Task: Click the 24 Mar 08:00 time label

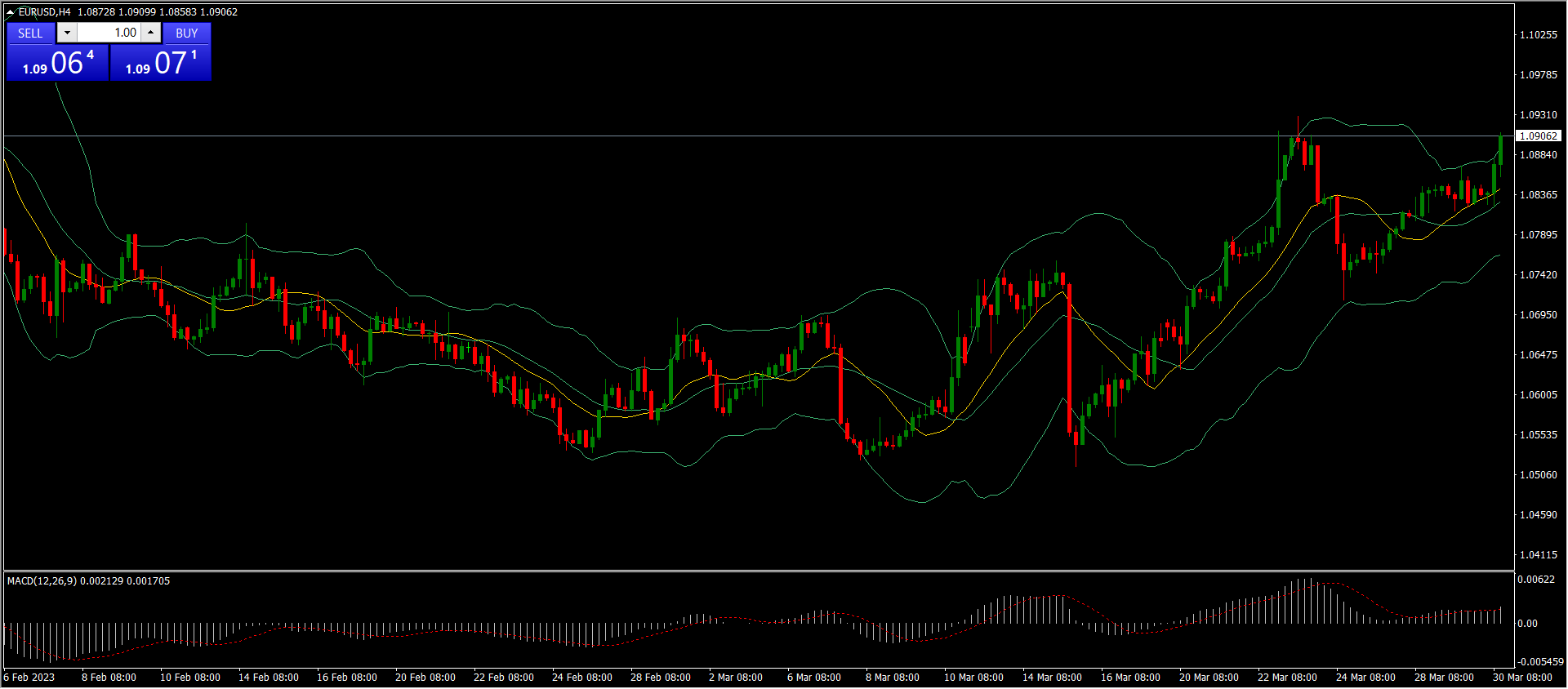Action: (1366, 678)
